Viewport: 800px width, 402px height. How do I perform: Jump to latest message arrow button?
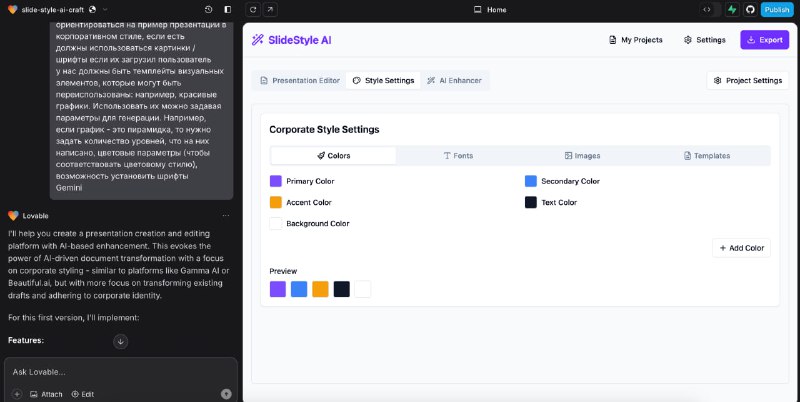[120, 341]
